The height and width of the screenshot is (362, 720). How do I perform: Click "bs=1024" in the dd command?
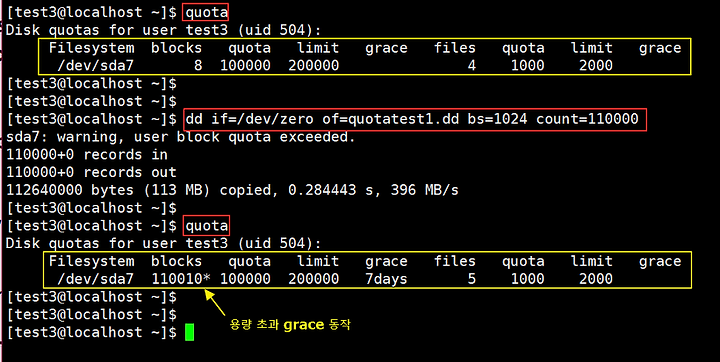(x=497, y=119)
